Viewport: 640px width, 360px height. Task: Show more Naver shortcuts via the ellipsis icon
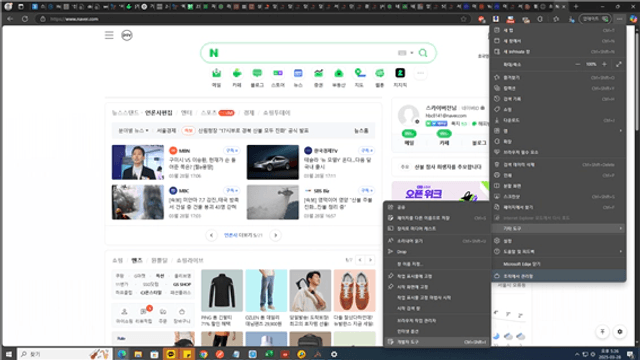(x=420, y=73)
